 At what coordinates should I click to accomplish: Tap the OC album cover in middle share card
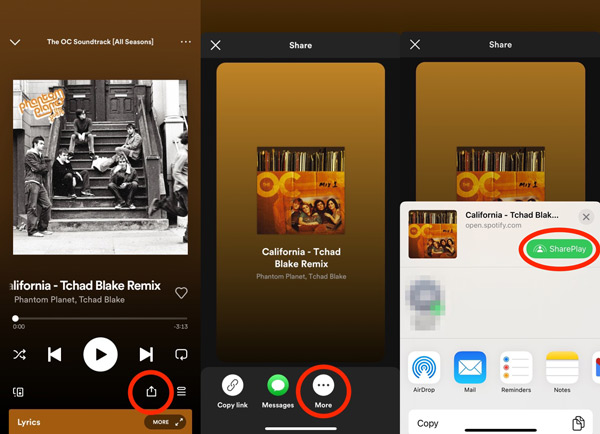pos(301,191)
